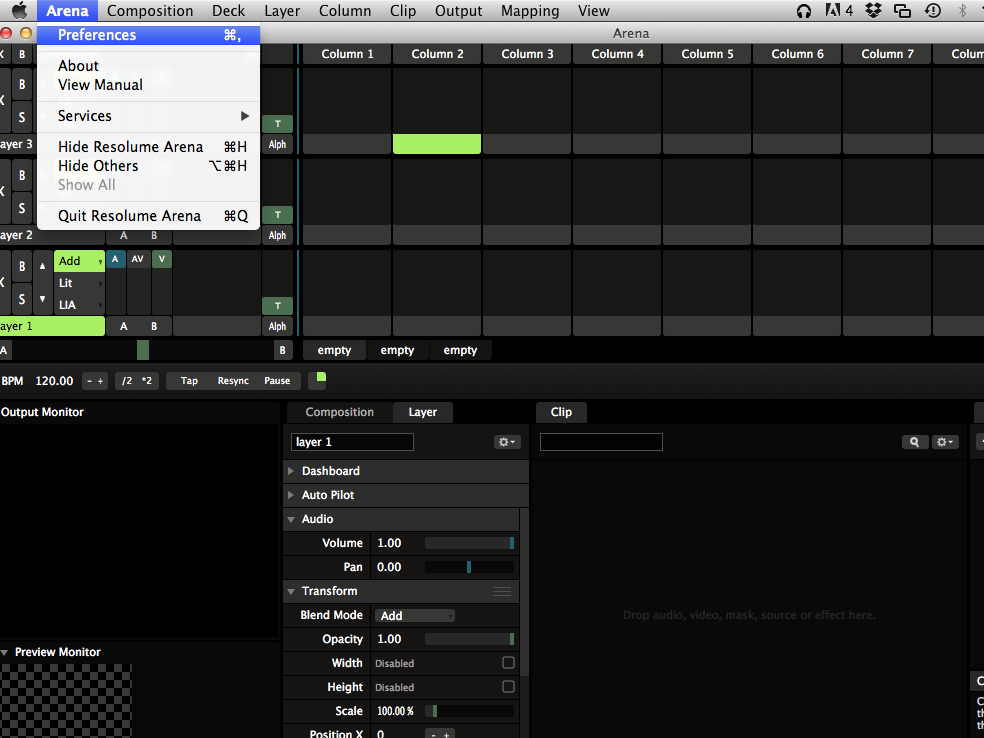Toggle layer 3 Solo S button
The width and height of the screenshot is (984, 738).
[22, 117]
